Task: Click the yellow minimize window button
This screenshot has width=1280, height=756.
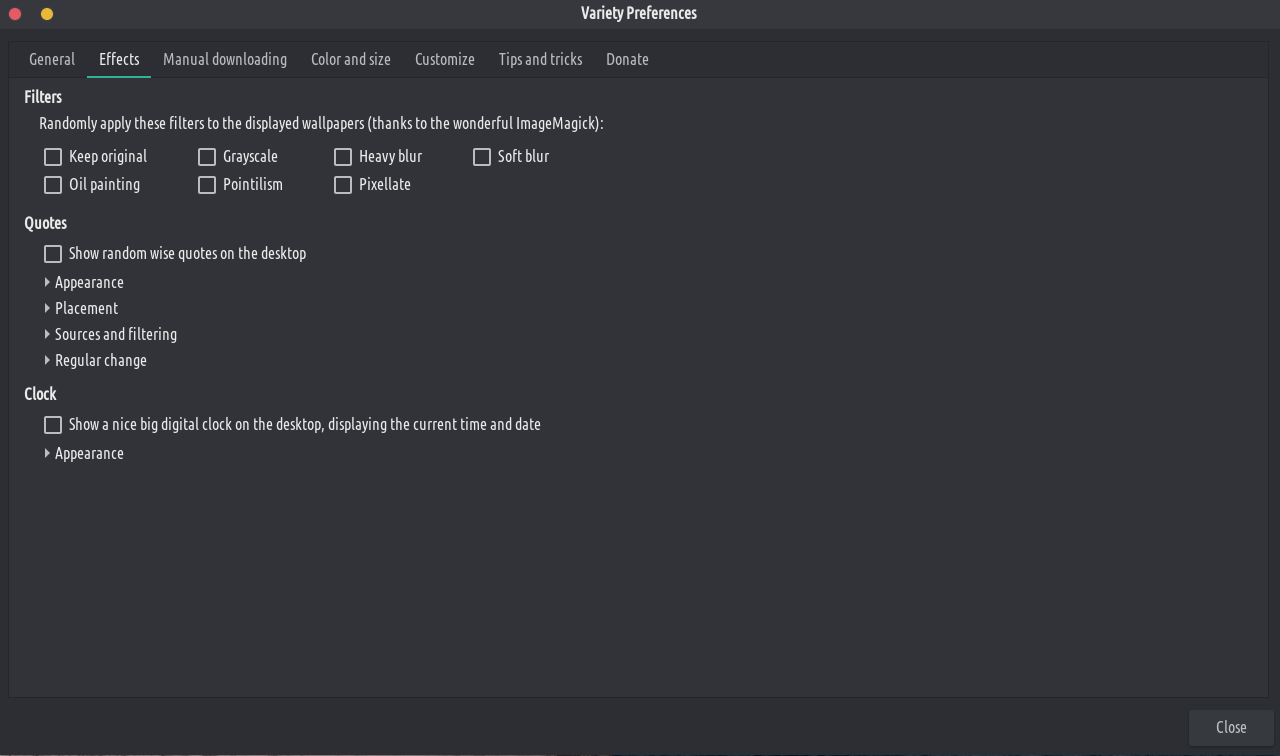Action: coord(47,14)
